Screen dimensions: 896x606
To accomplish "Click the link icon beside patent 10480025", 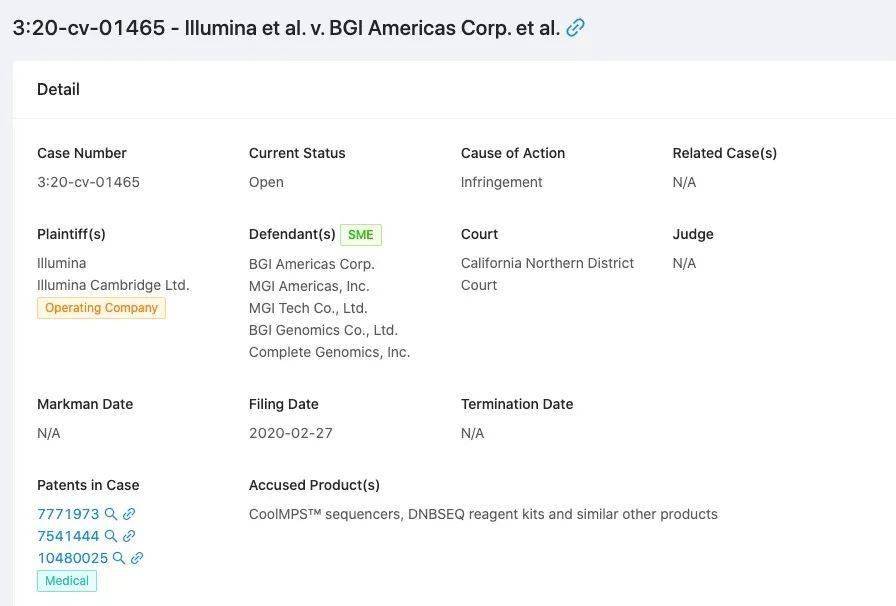I will pyautogui.click(x=137, y=558).
